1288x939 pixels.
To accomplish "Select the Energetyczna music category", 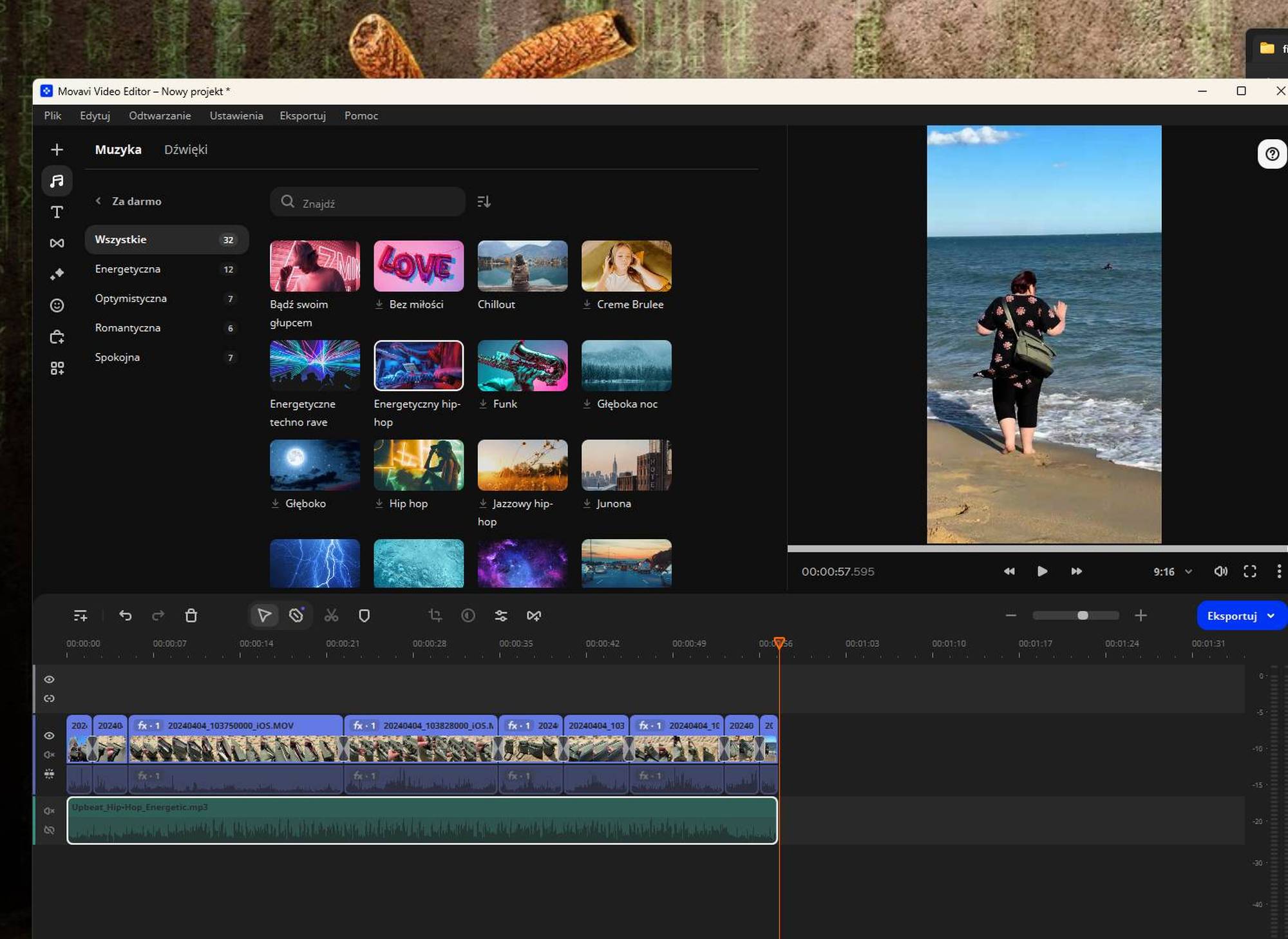I will click(128, 269).
